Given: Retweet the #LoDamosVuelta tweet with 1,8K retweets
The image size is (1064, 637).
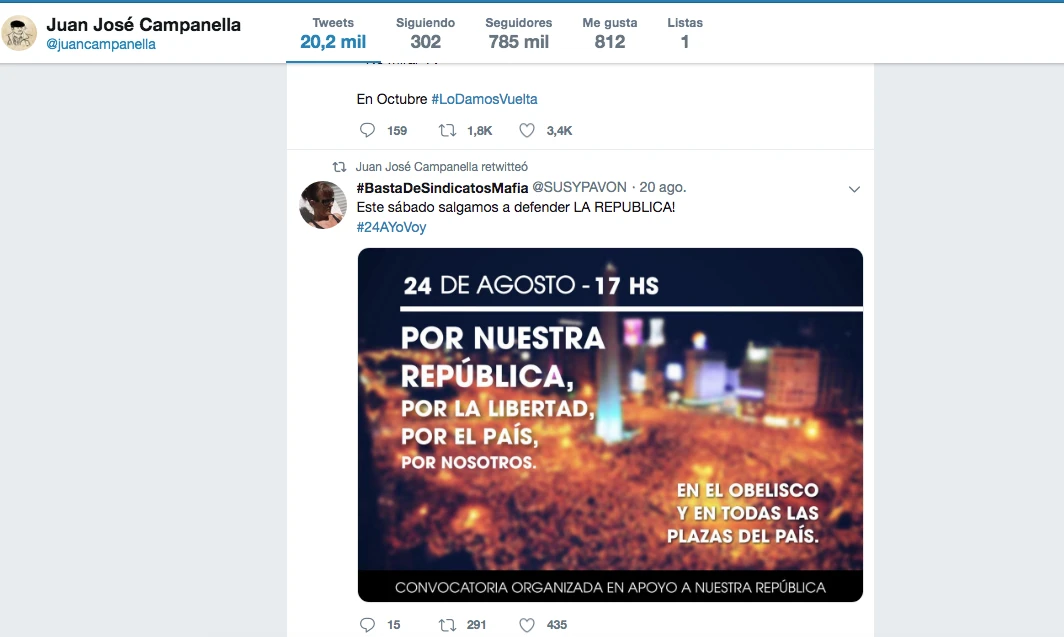Looking at the screenshot, I should point(447,130).
